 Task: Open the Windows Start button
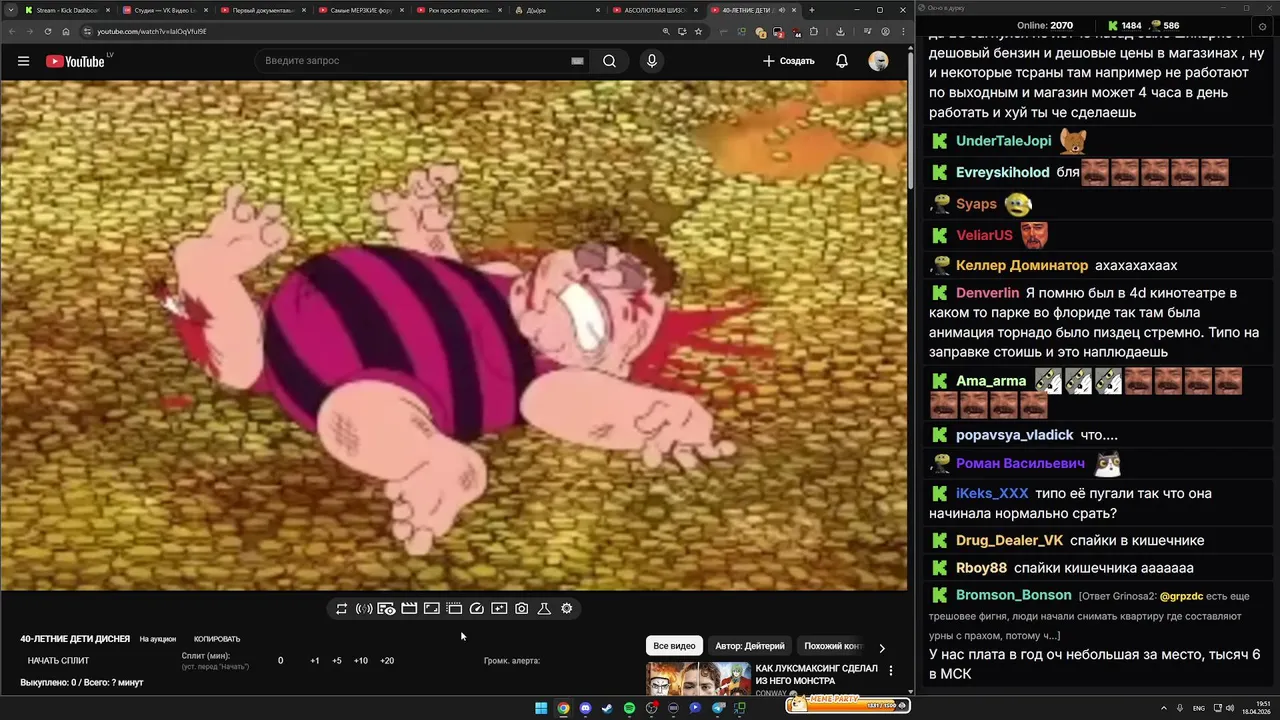pos(541,708)
